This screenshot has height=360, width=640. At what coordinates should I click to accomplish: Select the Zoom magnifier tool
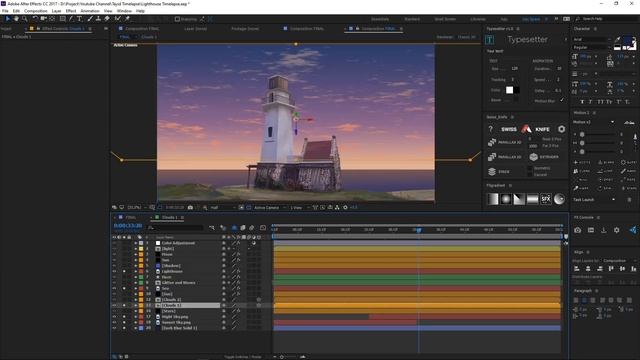[x=24, y=19]
